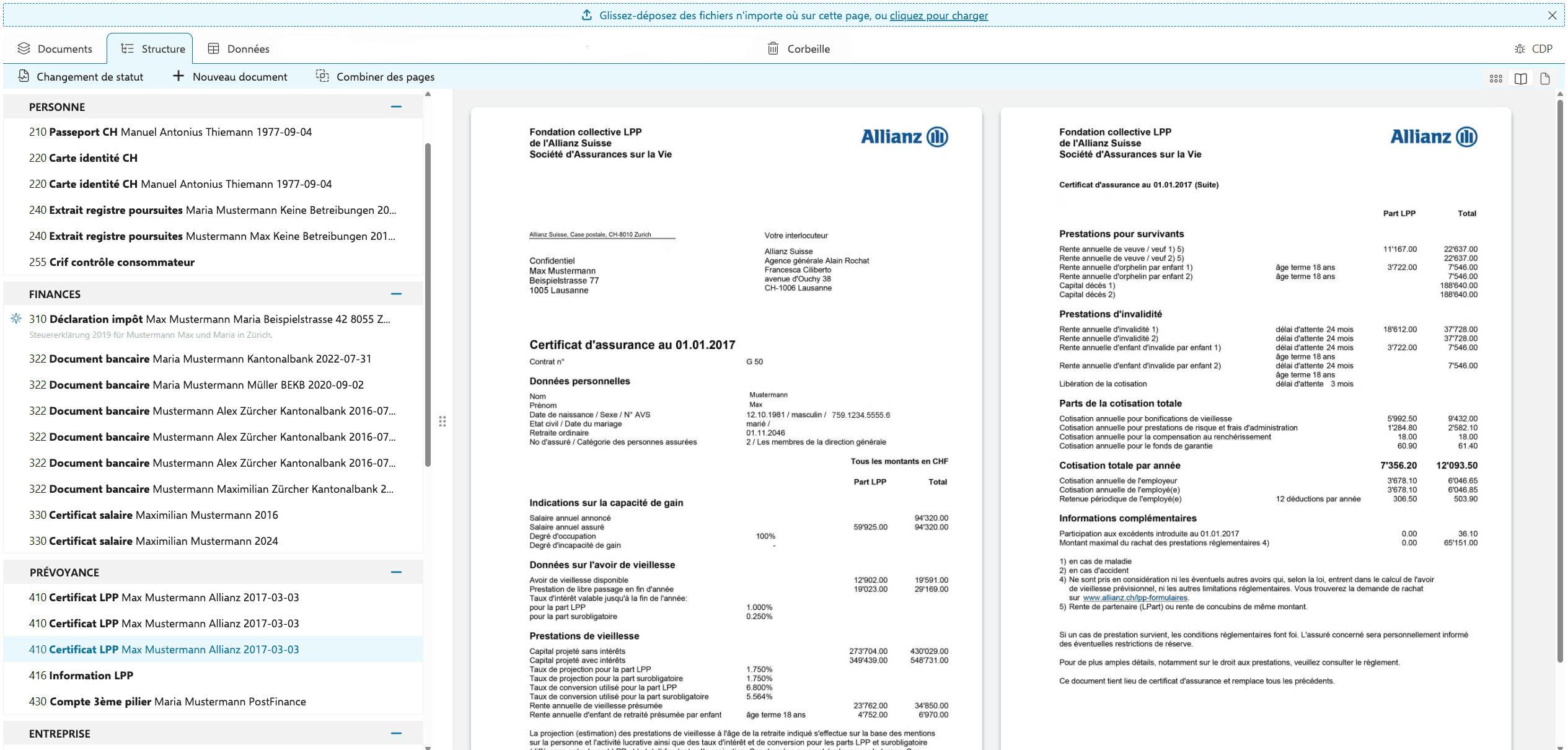Collapse the PERSONNE section
The height and width of the screenshot is (750, 1568).
pyautogui.click(x=397, y=107)
